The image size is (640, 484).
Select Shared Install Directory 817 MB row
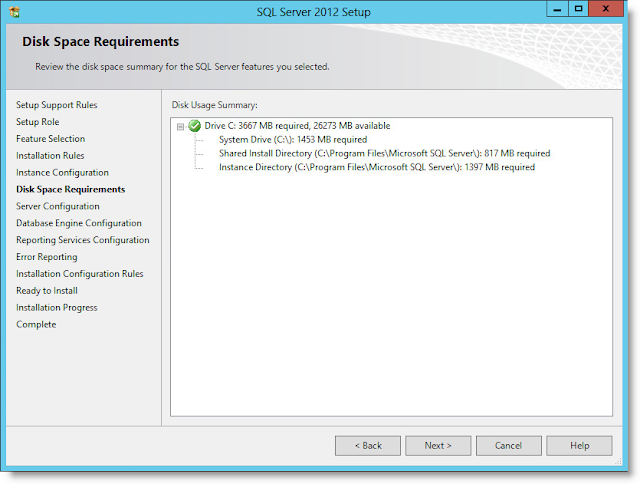(x=384, y=153)
